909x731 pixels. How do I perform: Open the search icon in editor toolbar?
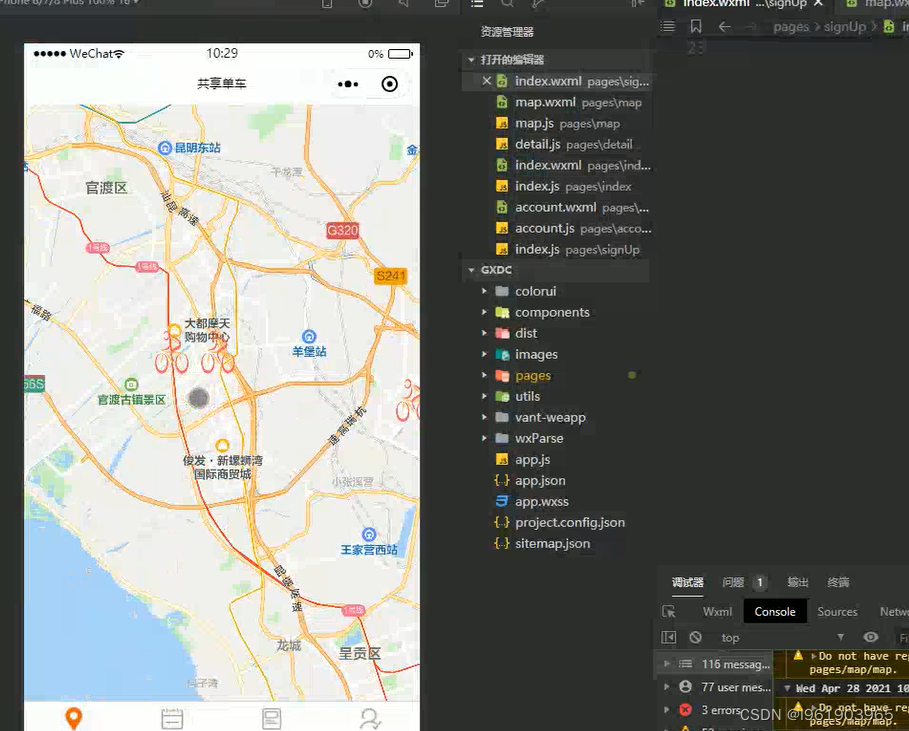507,3
